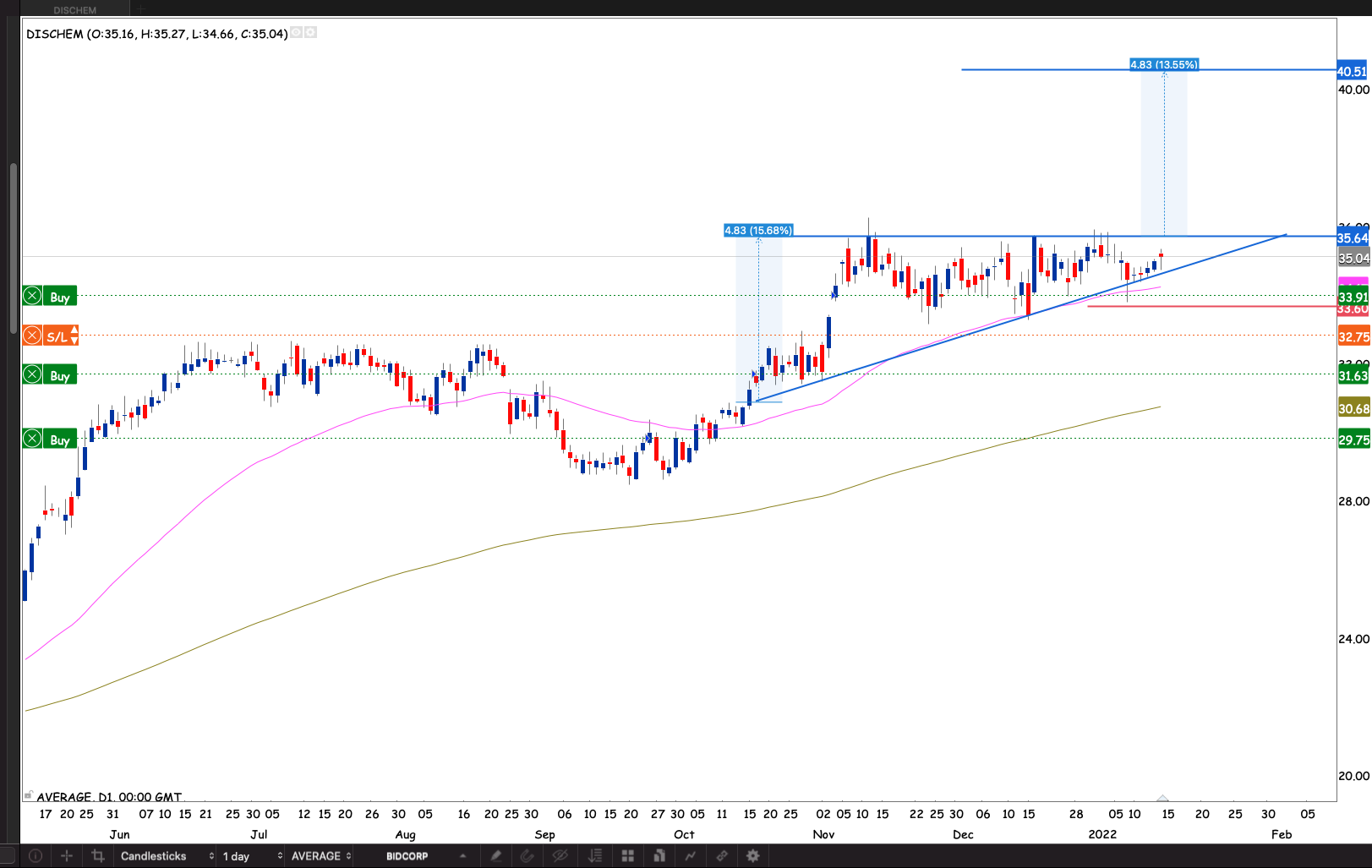Image resolution: width=1372 pixels, height=868 pixels.
Task: Add a new chart tab with plus
Action: (x=141, y=9)
